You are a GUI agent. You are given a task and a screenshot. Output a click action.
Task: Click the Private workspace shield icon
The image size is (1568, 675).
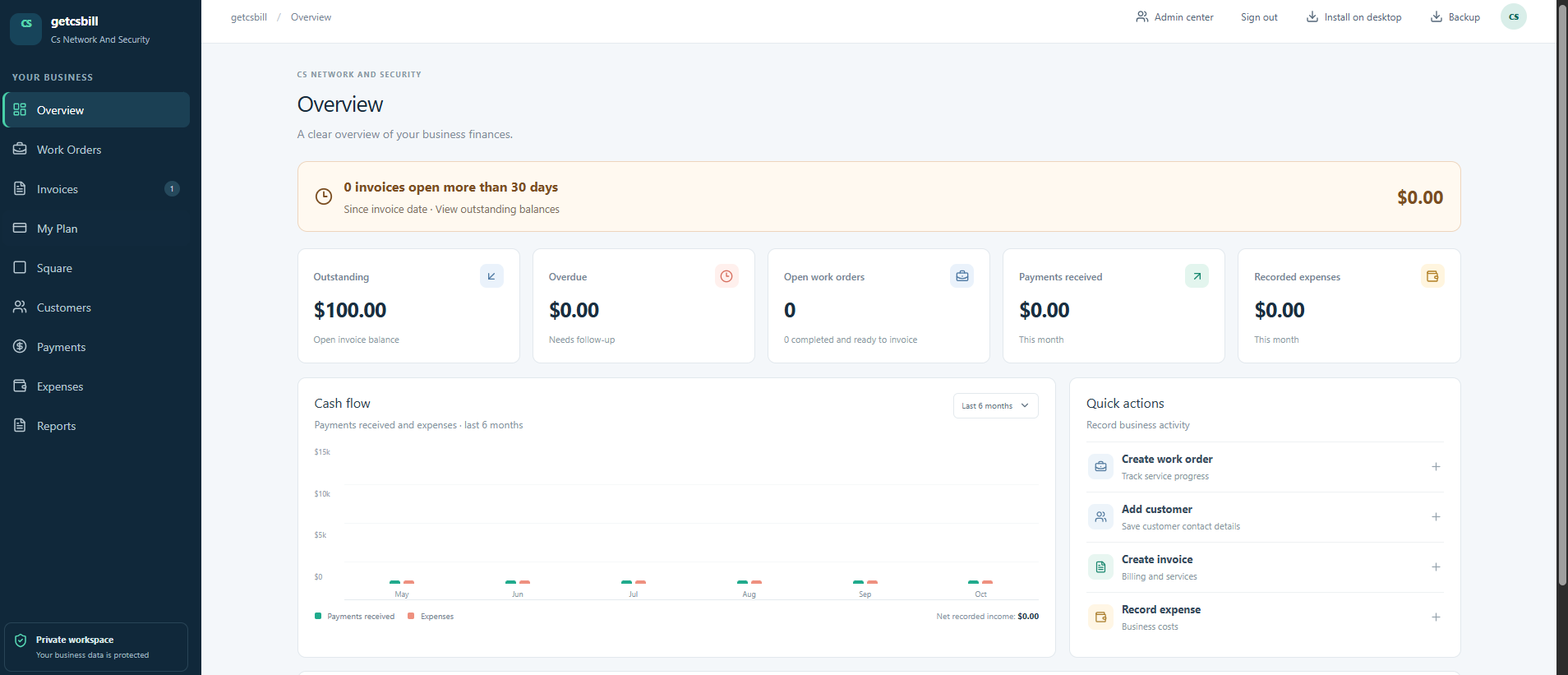[x=21, y=640]
